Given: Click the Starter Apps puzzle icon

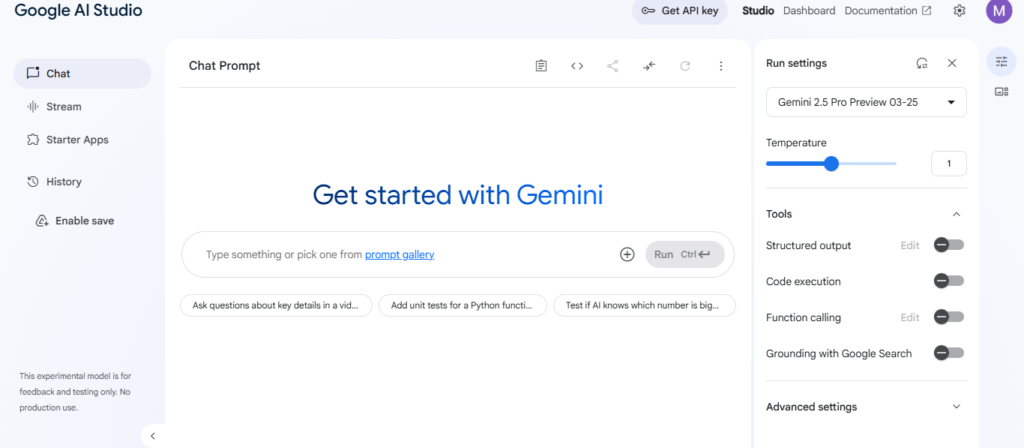Looking at the screenshot, I should 33,140.
